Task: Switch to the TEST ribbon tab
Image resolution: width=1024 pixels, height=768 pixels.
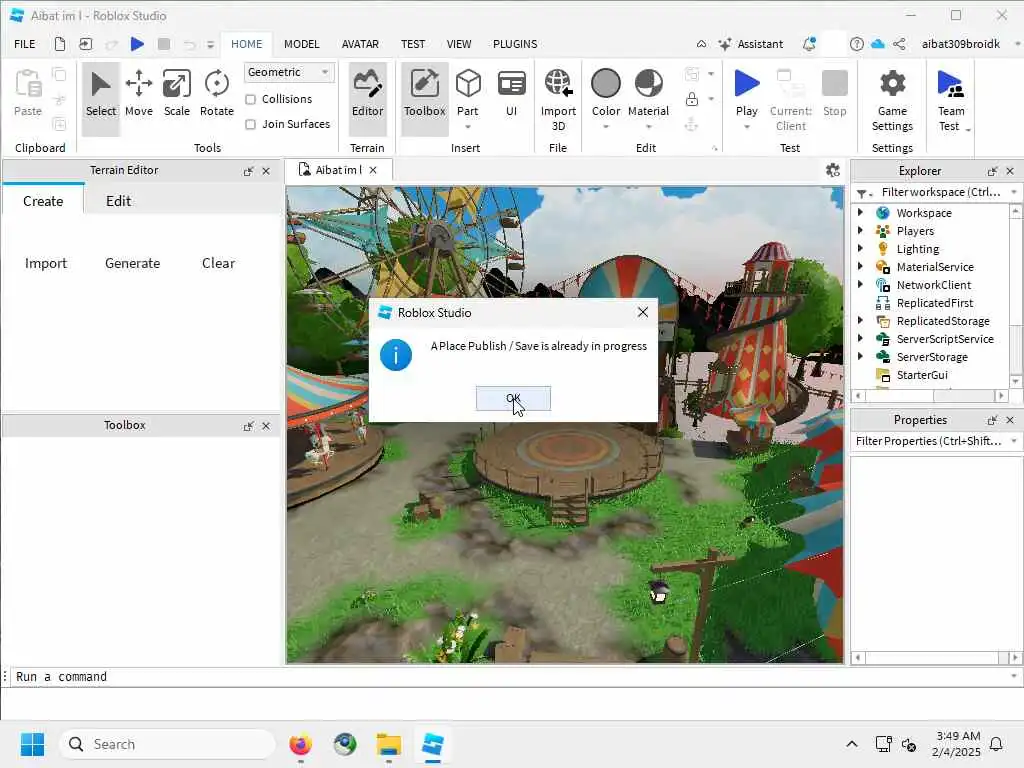Action: coord(413,44)
